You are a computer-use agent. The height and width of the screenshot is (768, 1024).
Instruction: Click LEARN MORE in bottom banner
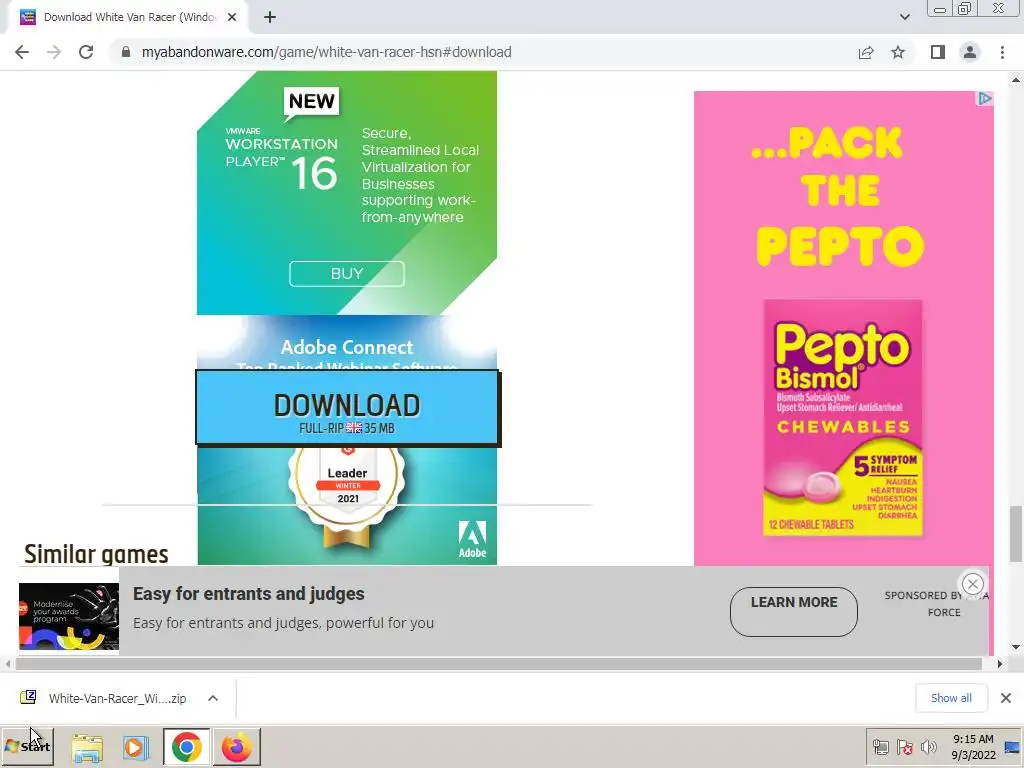click(793, 611)
